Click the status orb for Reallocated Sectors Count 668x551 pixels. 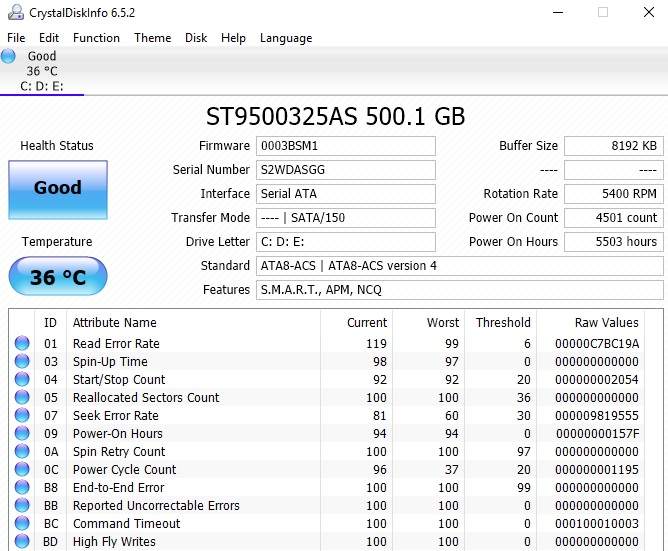[x=22, y=398]
